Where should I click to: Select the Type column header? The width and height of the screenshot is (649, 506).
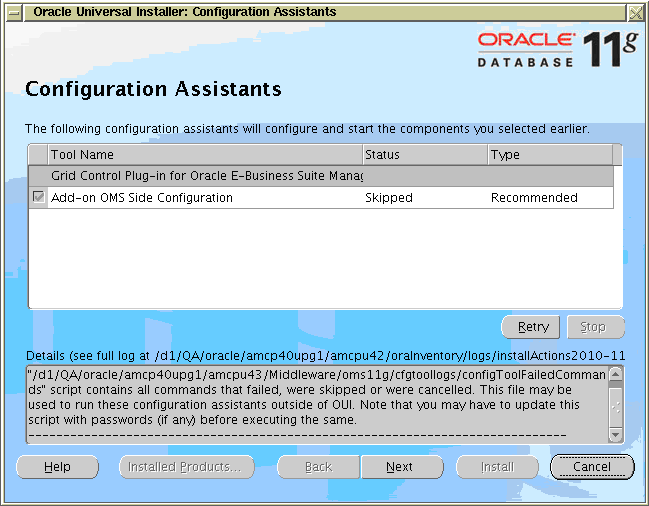point(550,155)
